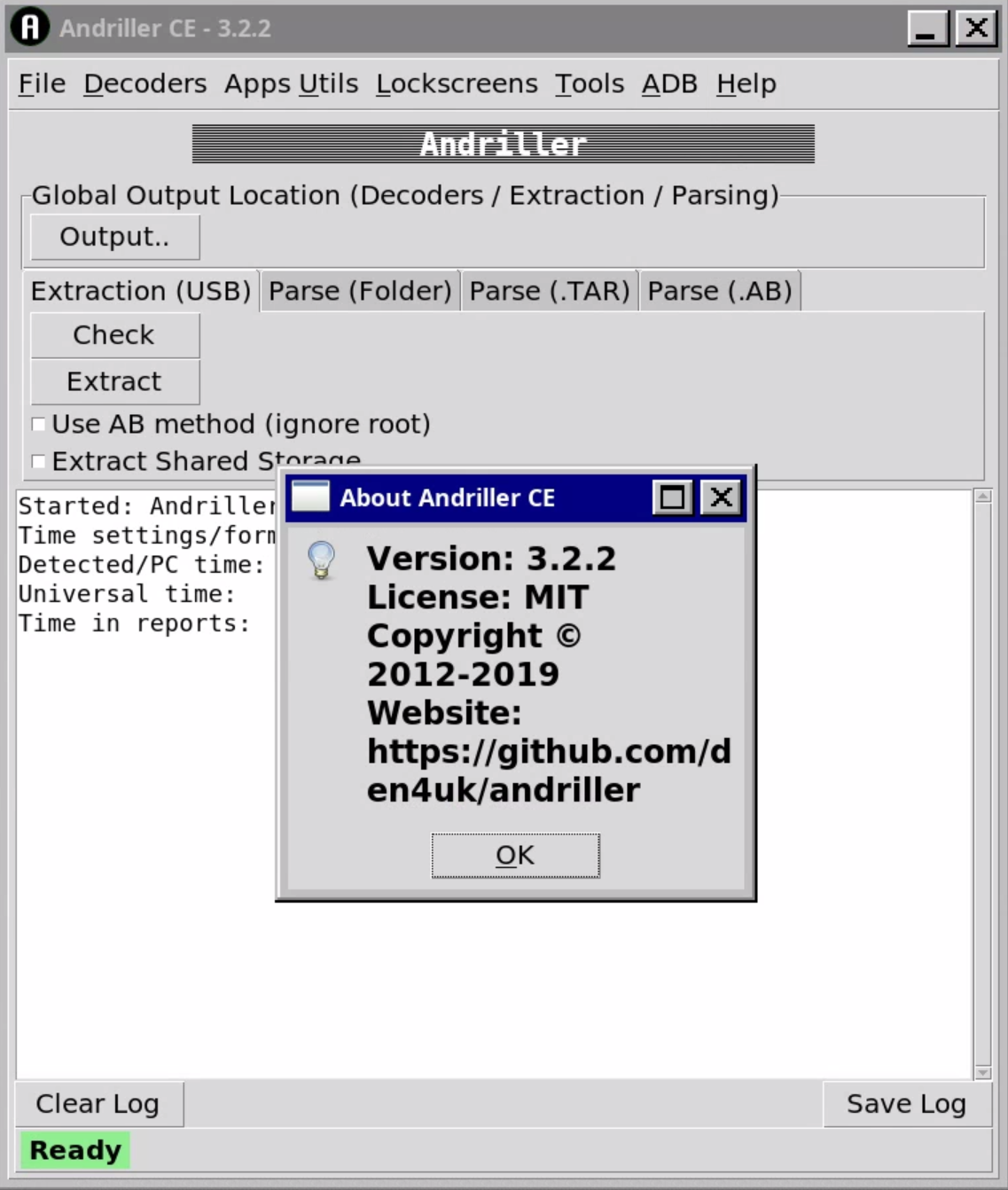
Task: Dismiss the About dialog with OK
Action: click(515, 854)
